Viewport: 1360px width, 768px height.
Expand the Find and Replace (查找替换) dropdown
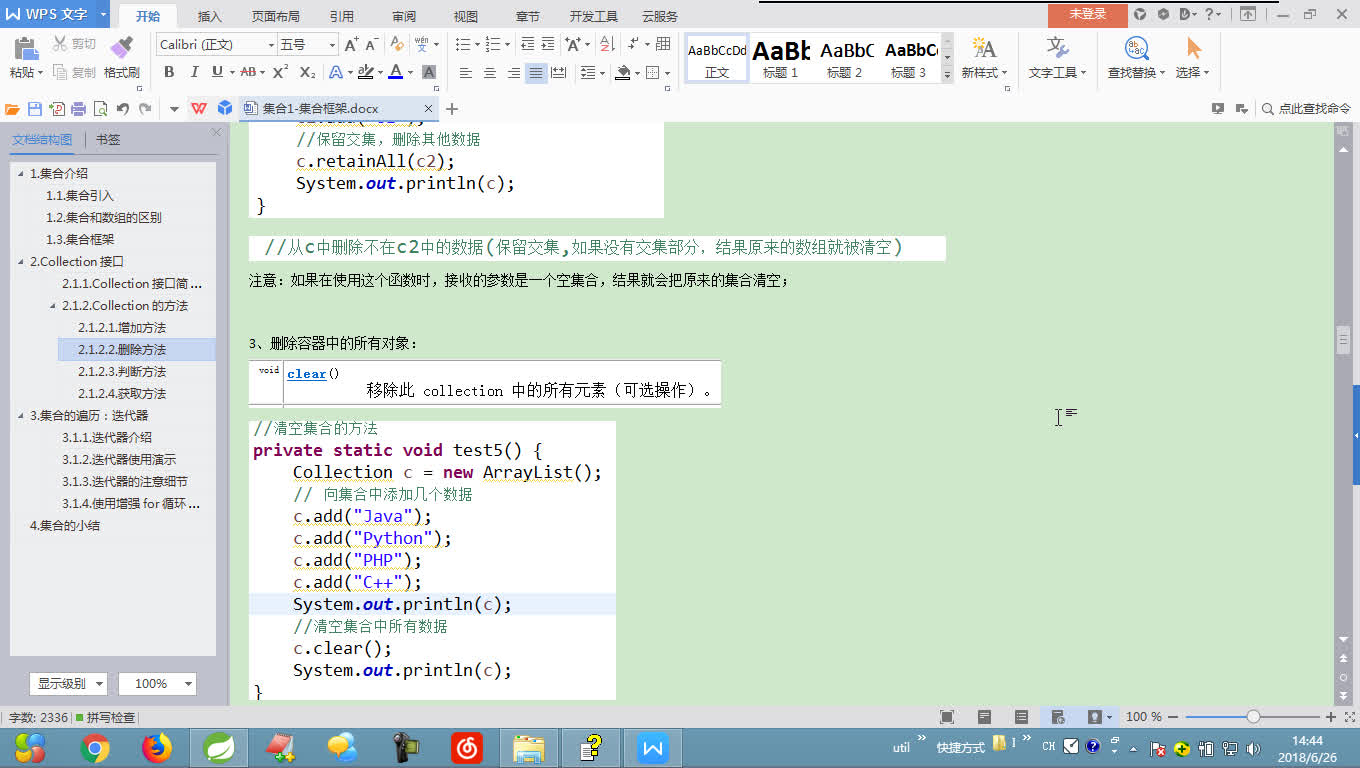tap(1162, 73)
